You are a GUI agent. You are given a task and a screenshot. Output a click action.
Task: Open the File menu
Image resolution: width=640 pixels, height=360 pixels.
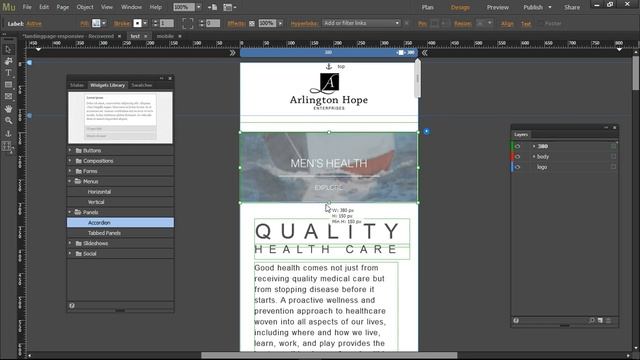(27, 7)
